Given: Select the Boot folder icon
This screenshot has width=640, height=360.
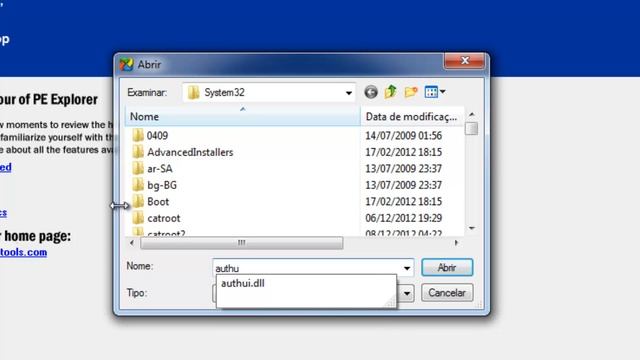Looking at the screenshot, I should pyautogui.click(x=138, y=201).
